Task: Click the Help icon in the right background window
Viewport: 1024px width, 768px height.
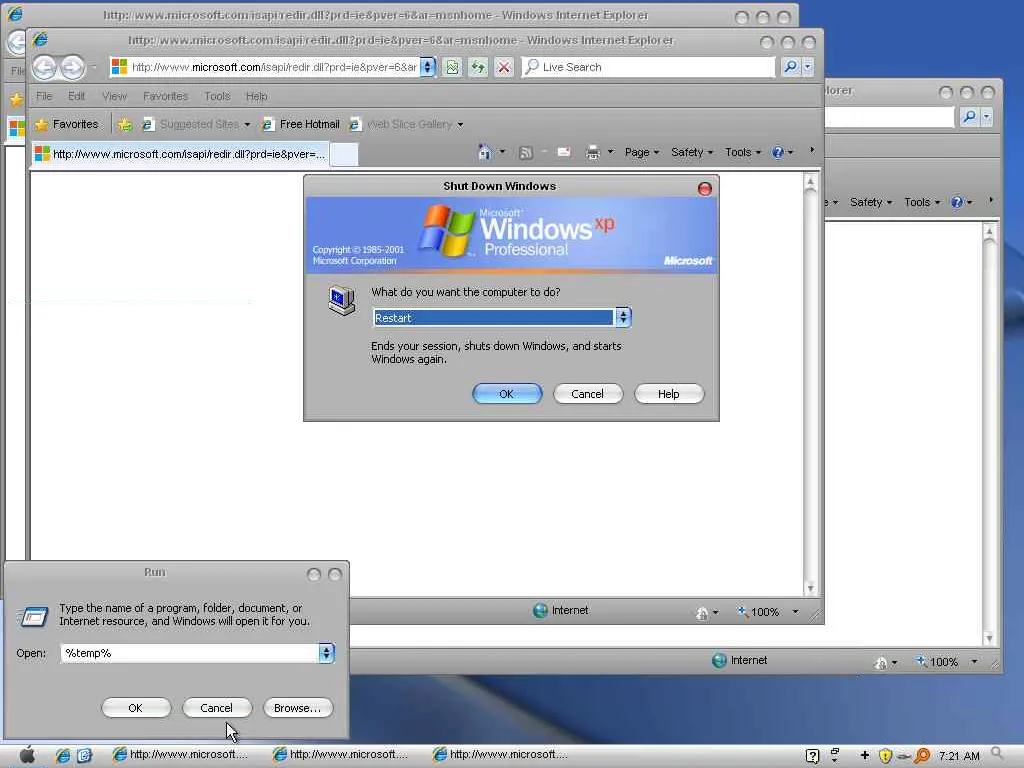Action: (x=957, y=202)
